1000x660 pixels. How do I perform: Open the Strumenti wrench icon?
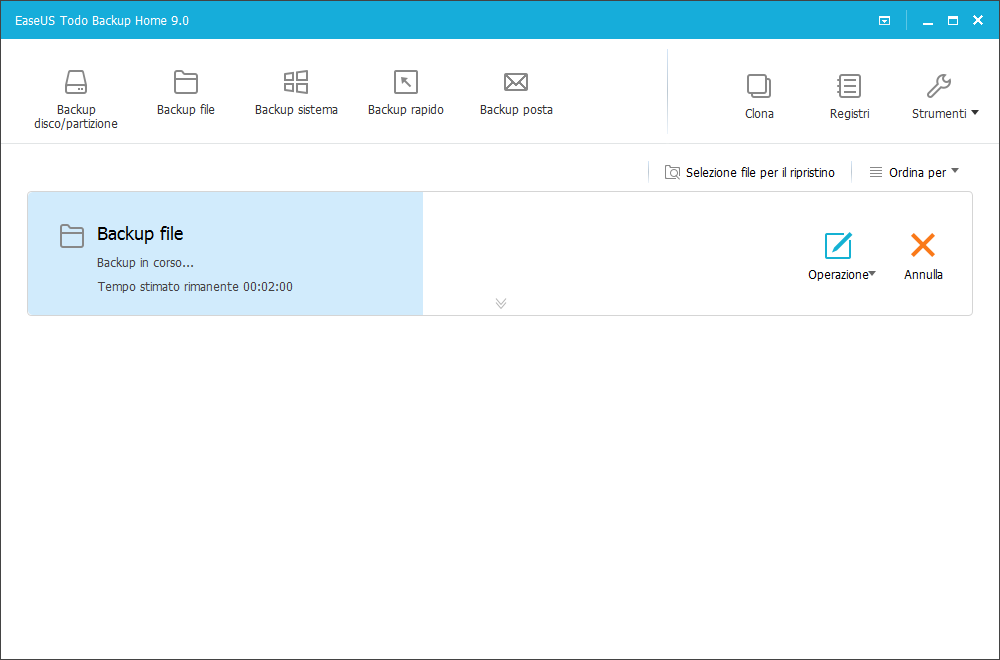[939, 85]
